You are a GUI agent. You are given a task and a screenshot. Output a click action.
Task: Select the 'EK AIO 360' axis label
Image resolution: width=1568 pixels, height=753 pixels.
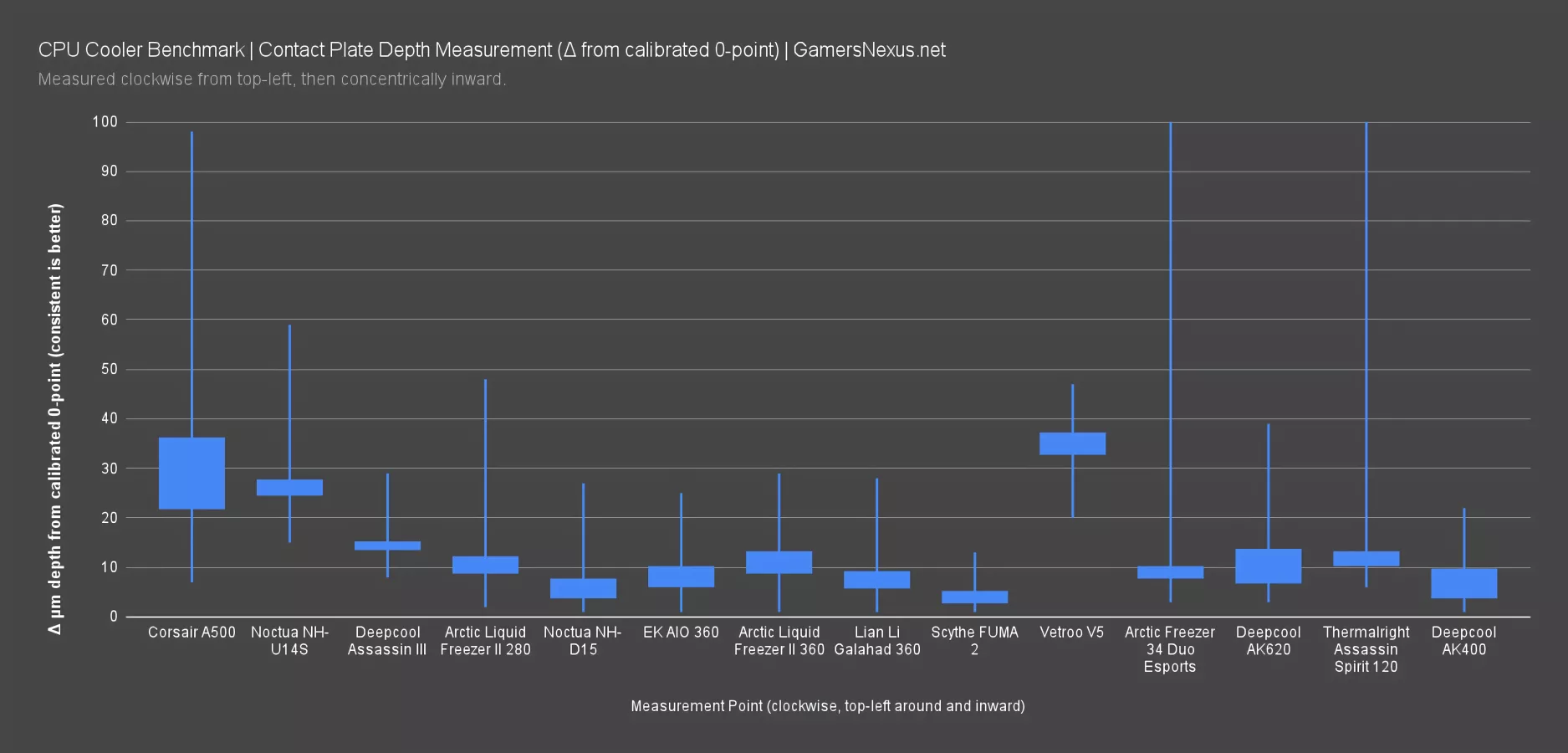tap(681, 633)
